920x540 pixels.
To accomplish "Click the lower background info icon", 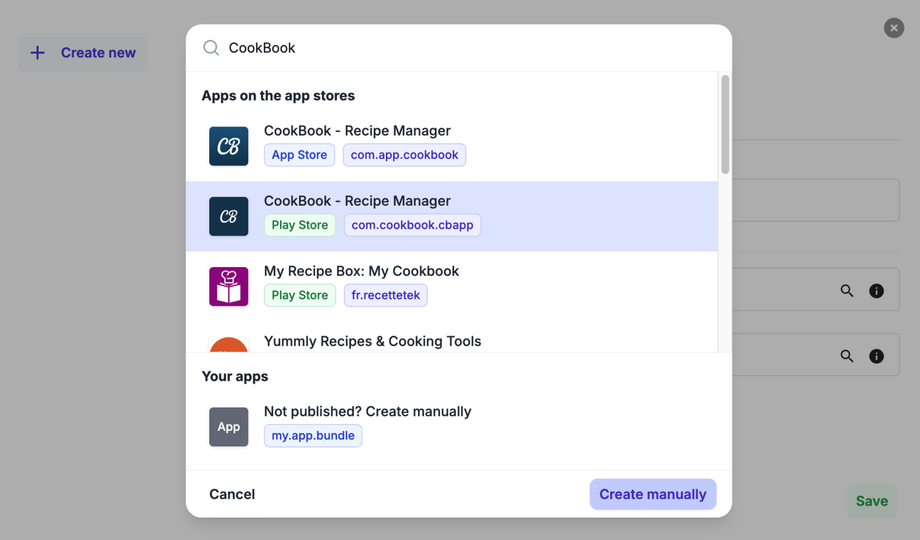I will (x=877, y=357).
